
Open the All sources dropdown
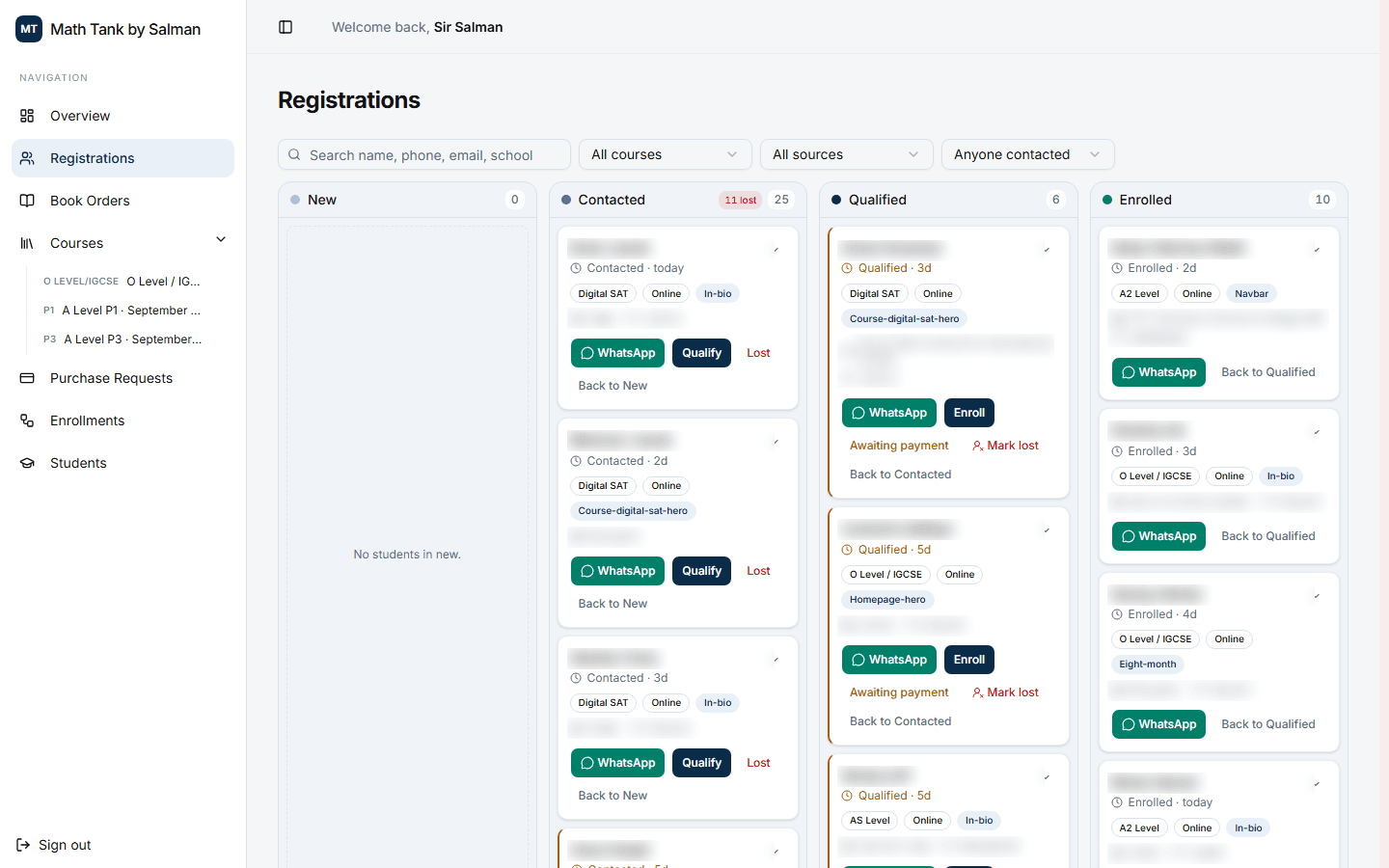pyautogui.click(x=846, y=154)
